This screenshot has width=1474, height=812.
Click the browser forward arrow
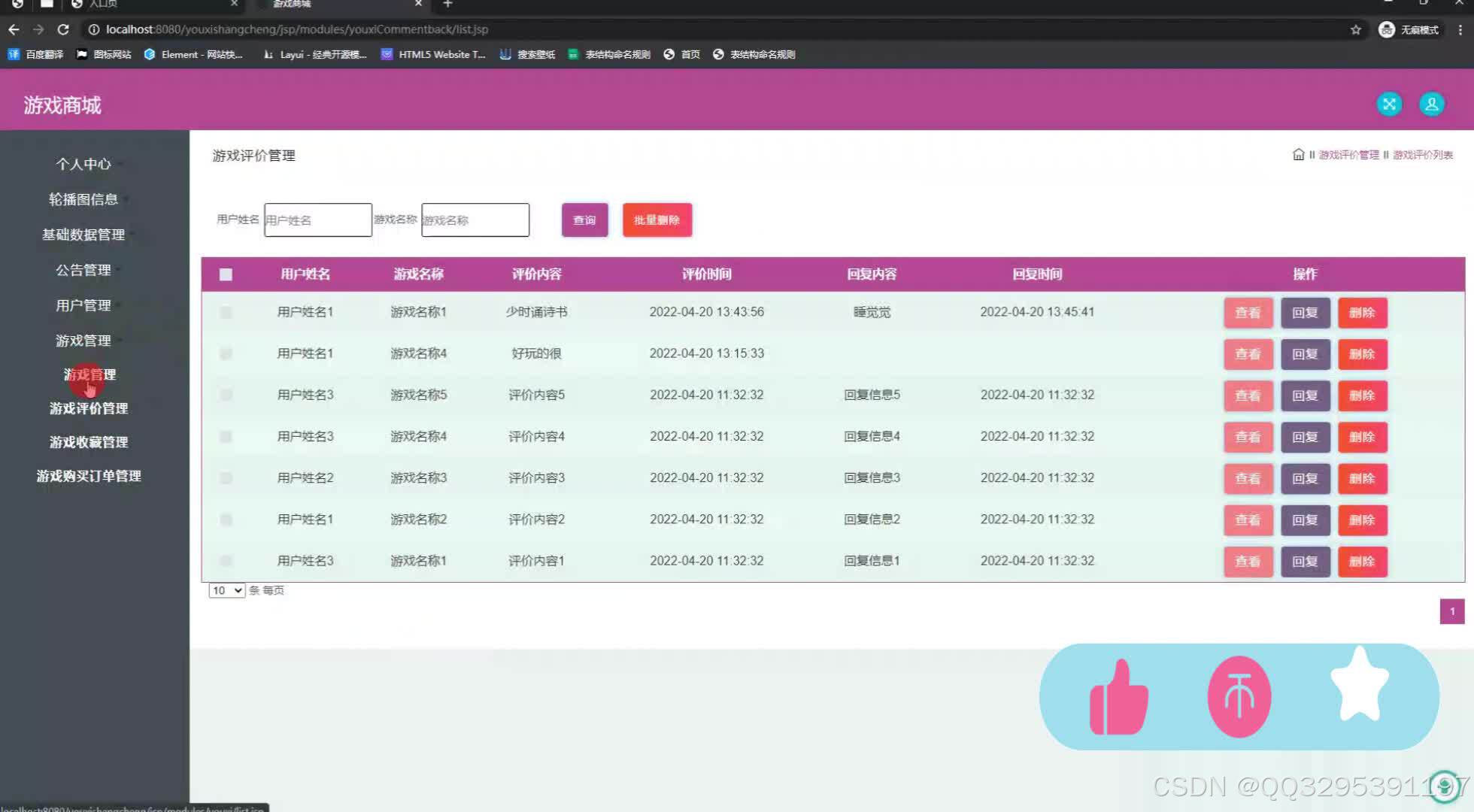click(38, 29)
